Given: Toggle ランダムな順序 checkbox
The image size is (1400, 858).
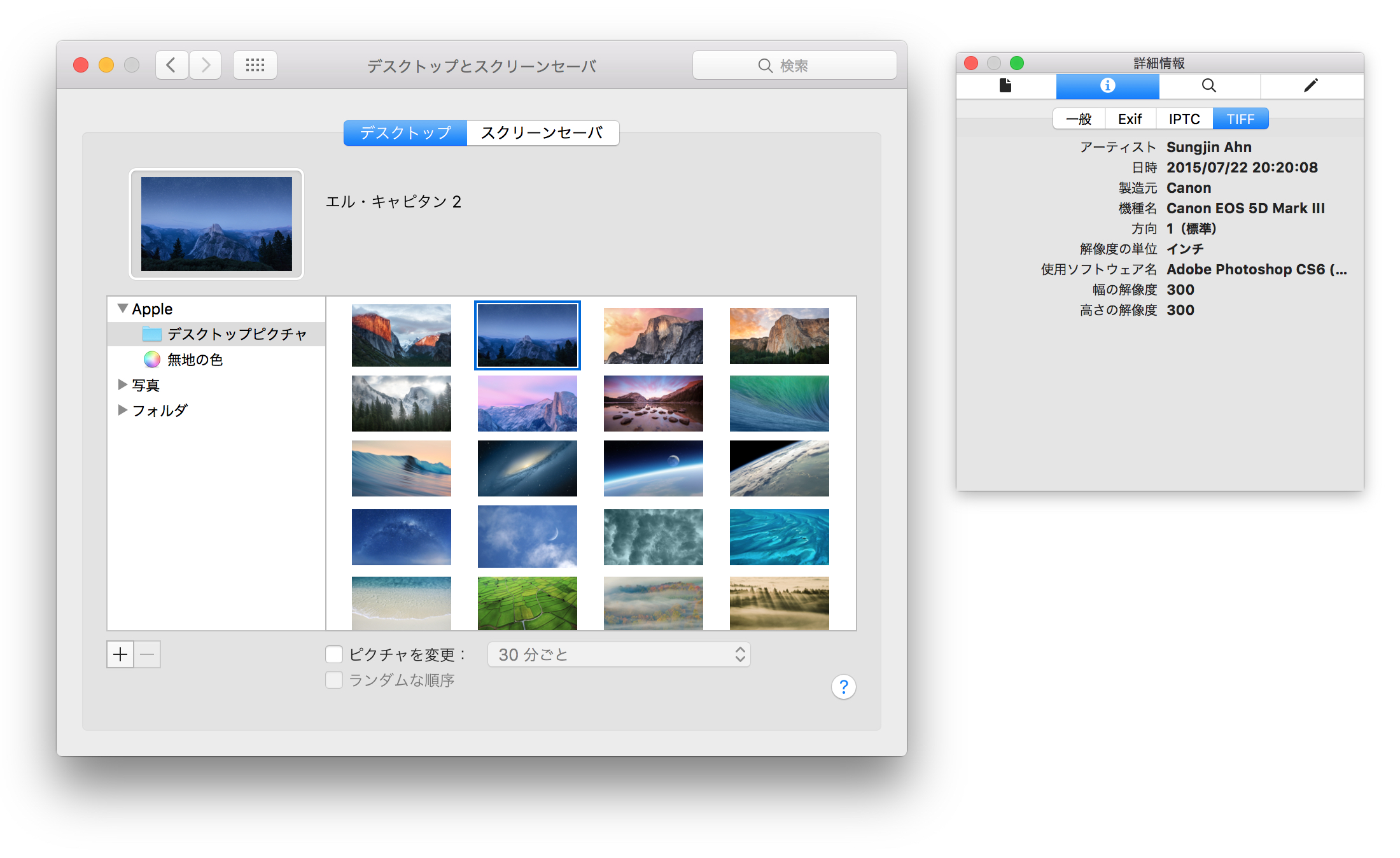Looking at the screenshot, I should click(x=334, y=680).
